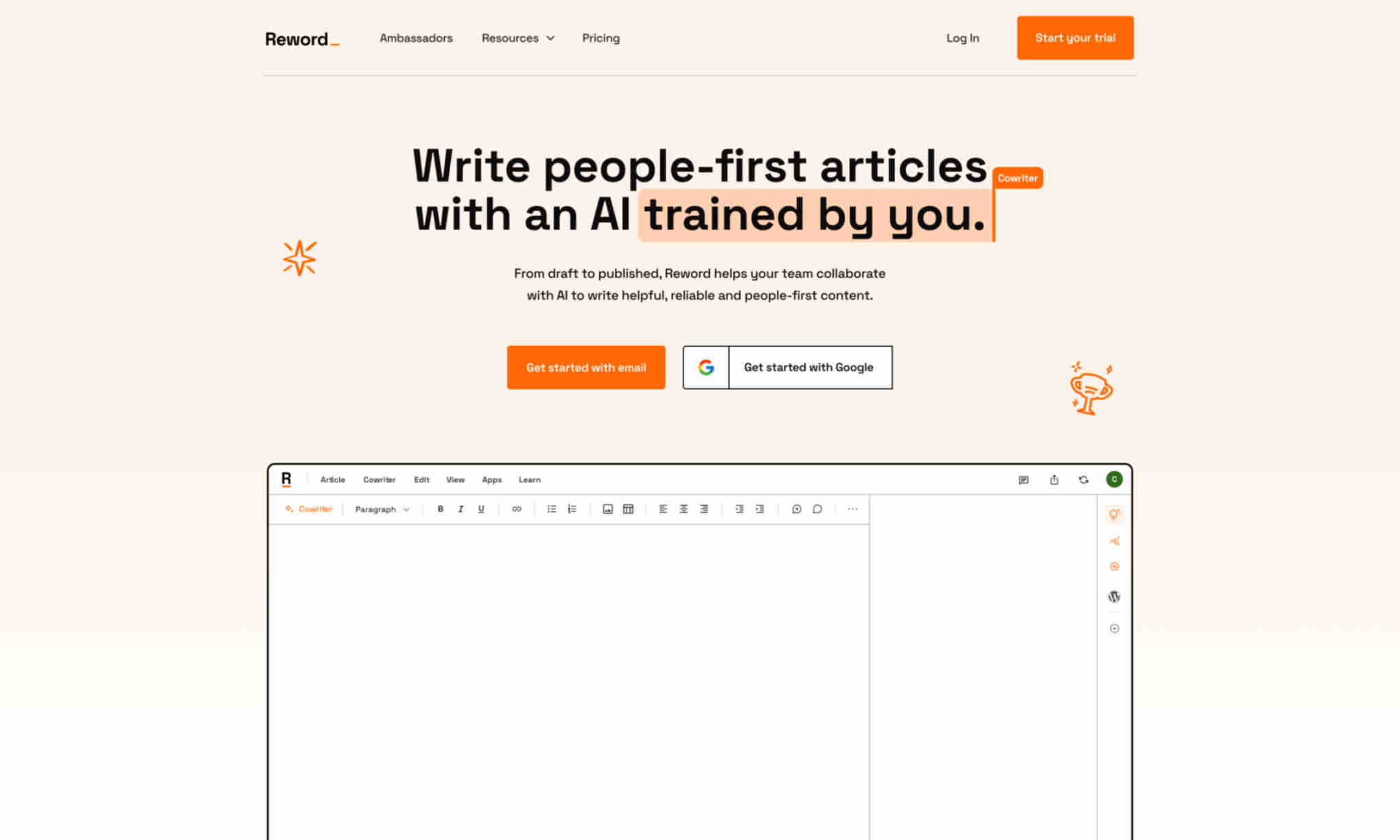Click the numbered list icon

(x=572, y=509)
